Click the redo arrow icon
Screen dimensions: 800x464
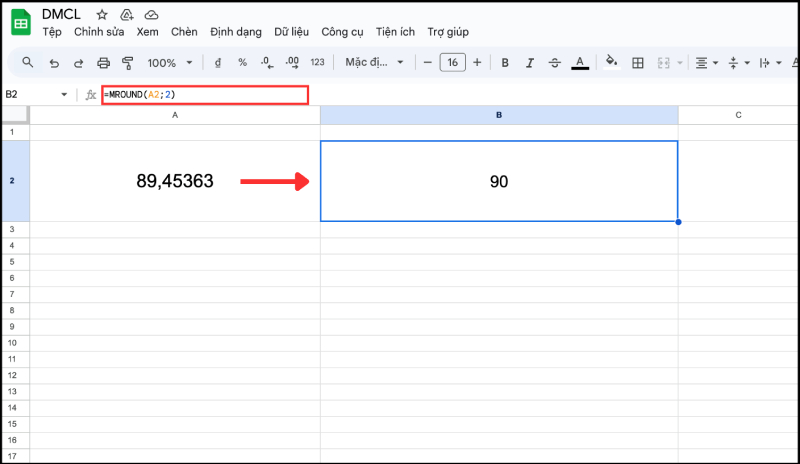78,63
